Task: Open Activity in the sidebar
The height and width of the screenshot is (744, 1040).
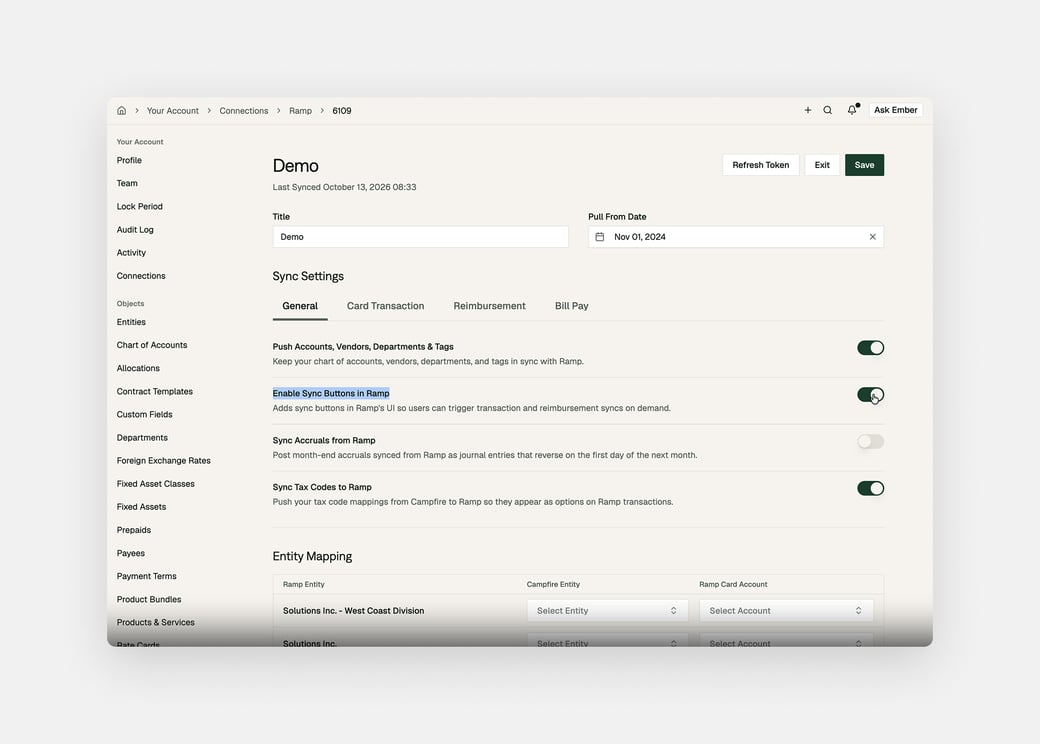Action: tap(131, 253)
